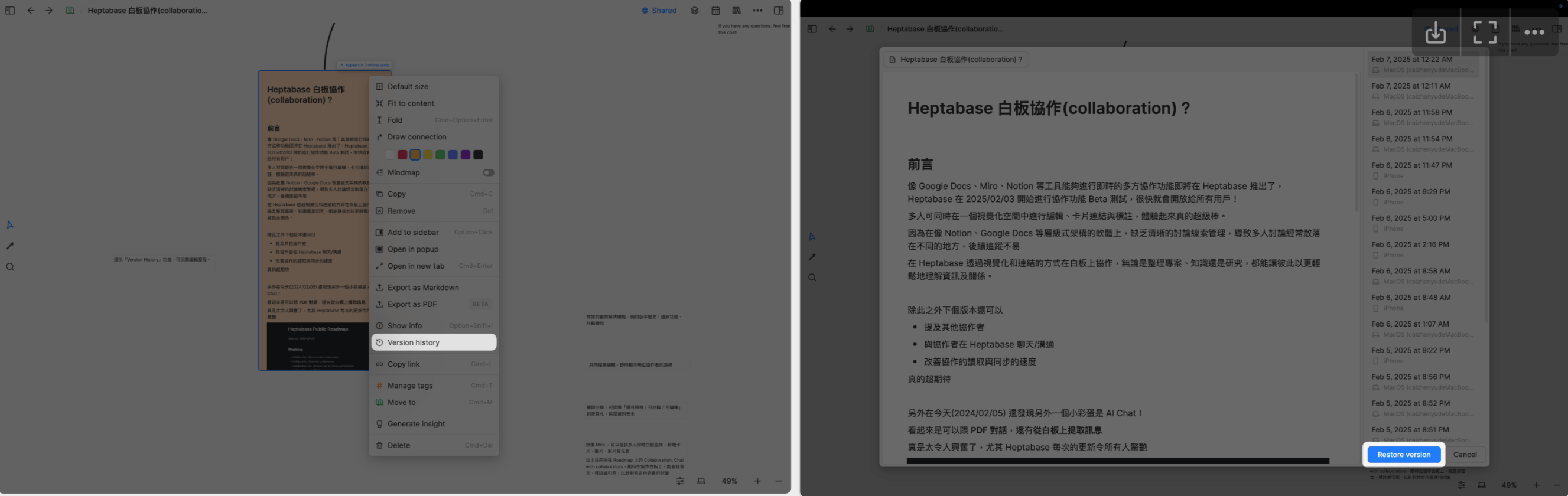Choose Delete at the bottom of context menu
Screen dimensions: 1568x496
tap(434, 445)
